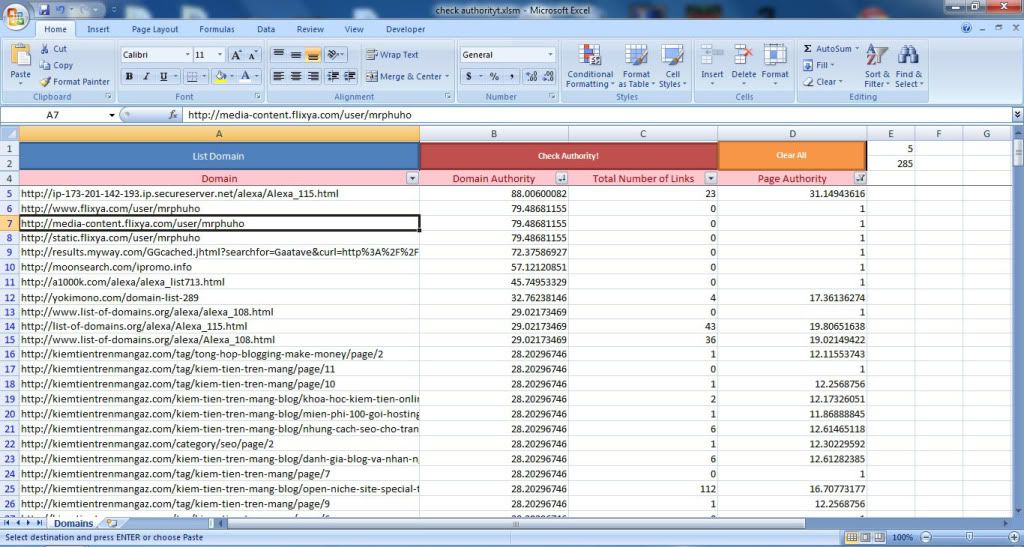Toggle Italic formatting
This screenshot has width=1024, height=547.
[146, 76]
